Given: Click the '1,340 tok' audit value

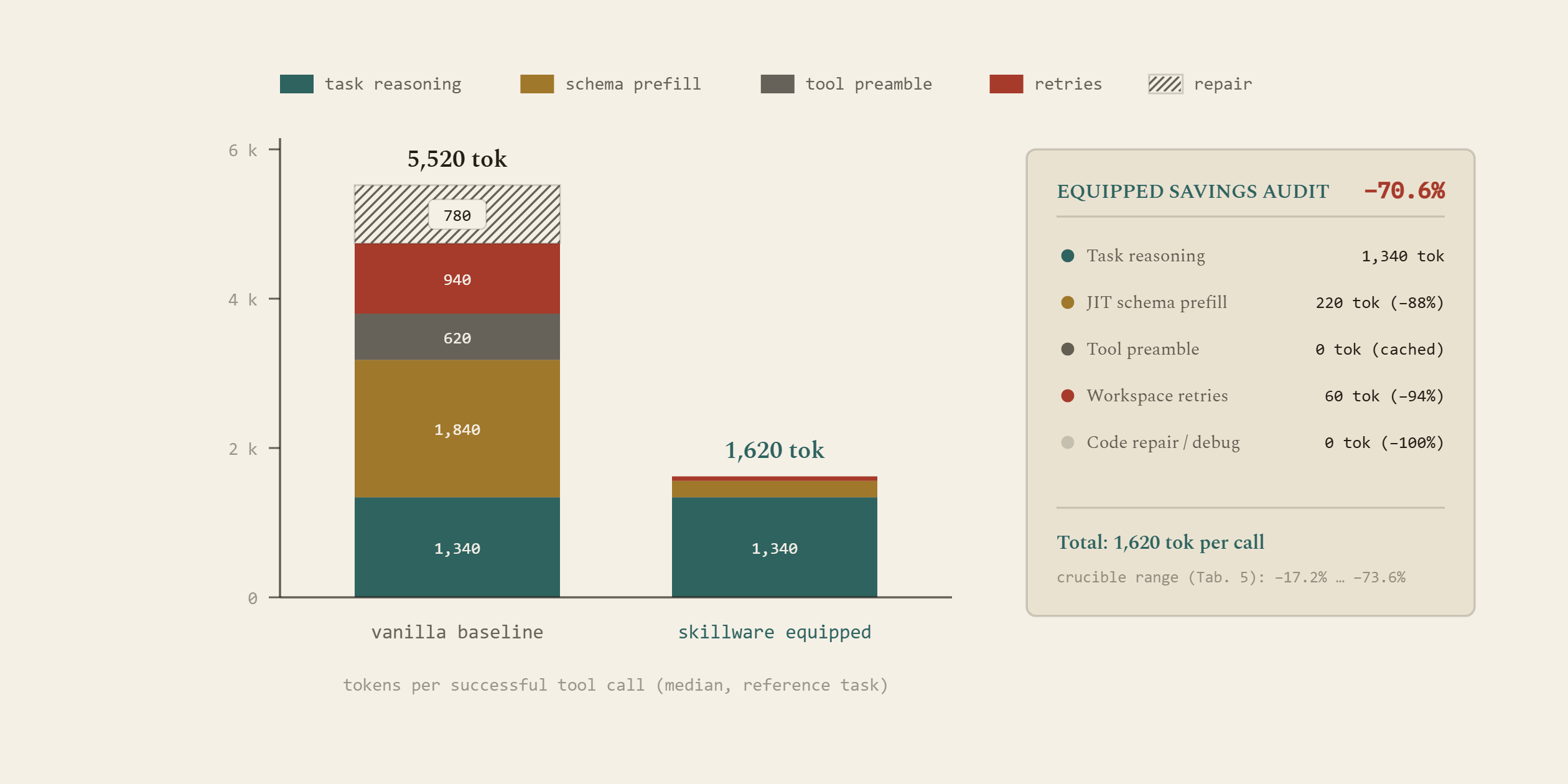Looking at the screenshot, I should (1403, 256).
